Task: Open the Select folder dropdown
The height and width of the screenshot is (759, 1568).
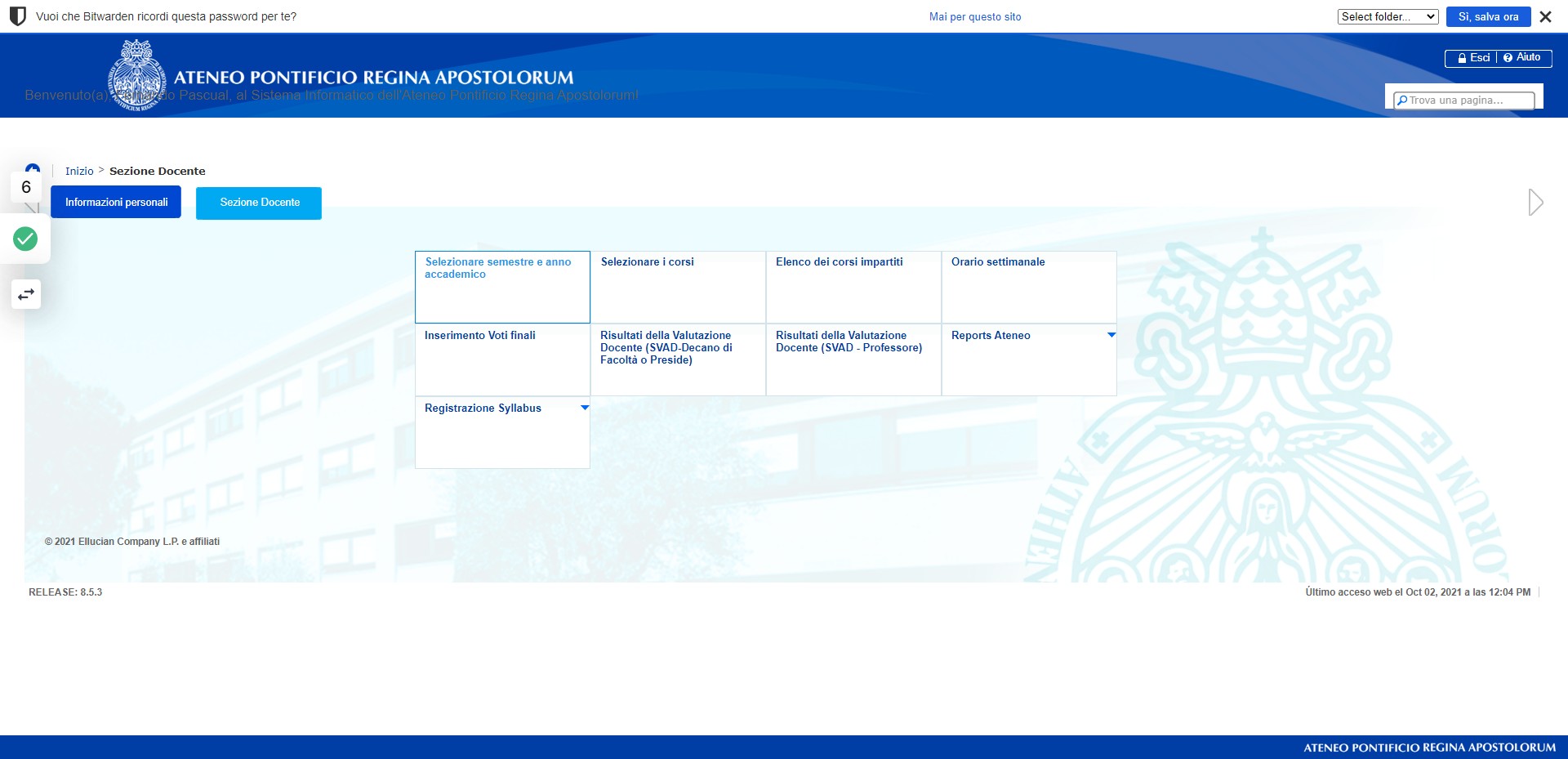Action: [1388, 16]
